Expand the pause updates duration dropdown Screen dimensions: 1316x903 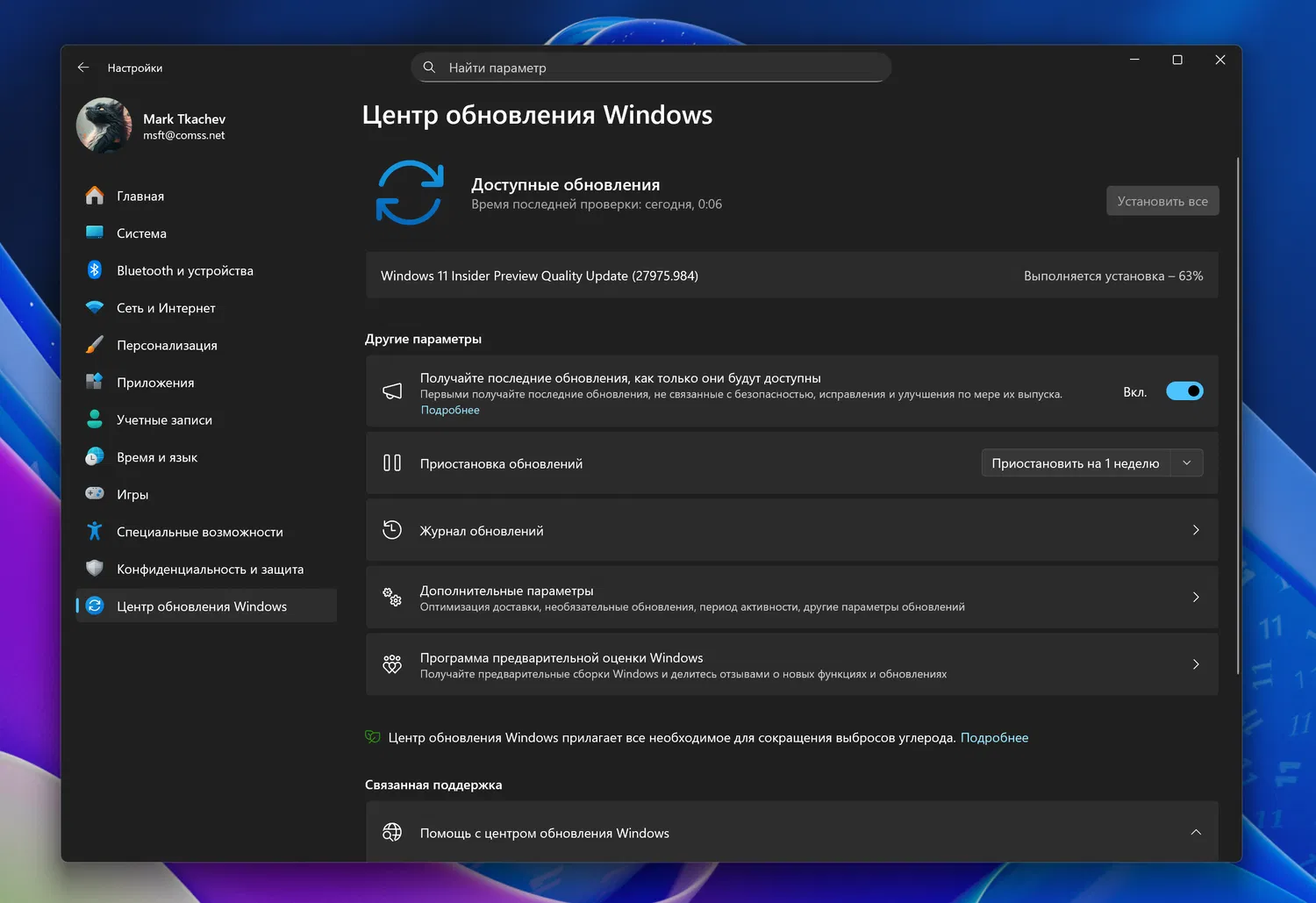[x=1187, y=462]
